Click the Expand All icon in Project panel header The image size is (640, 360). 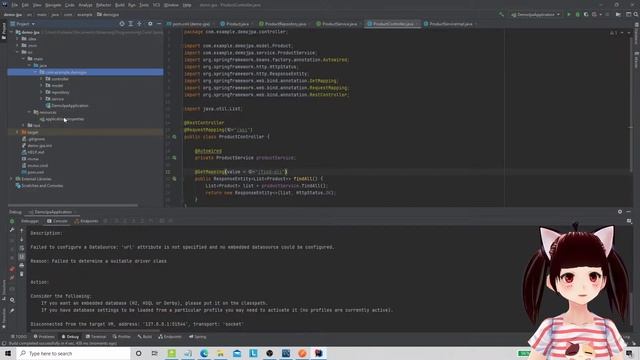(x=131, y=24)
